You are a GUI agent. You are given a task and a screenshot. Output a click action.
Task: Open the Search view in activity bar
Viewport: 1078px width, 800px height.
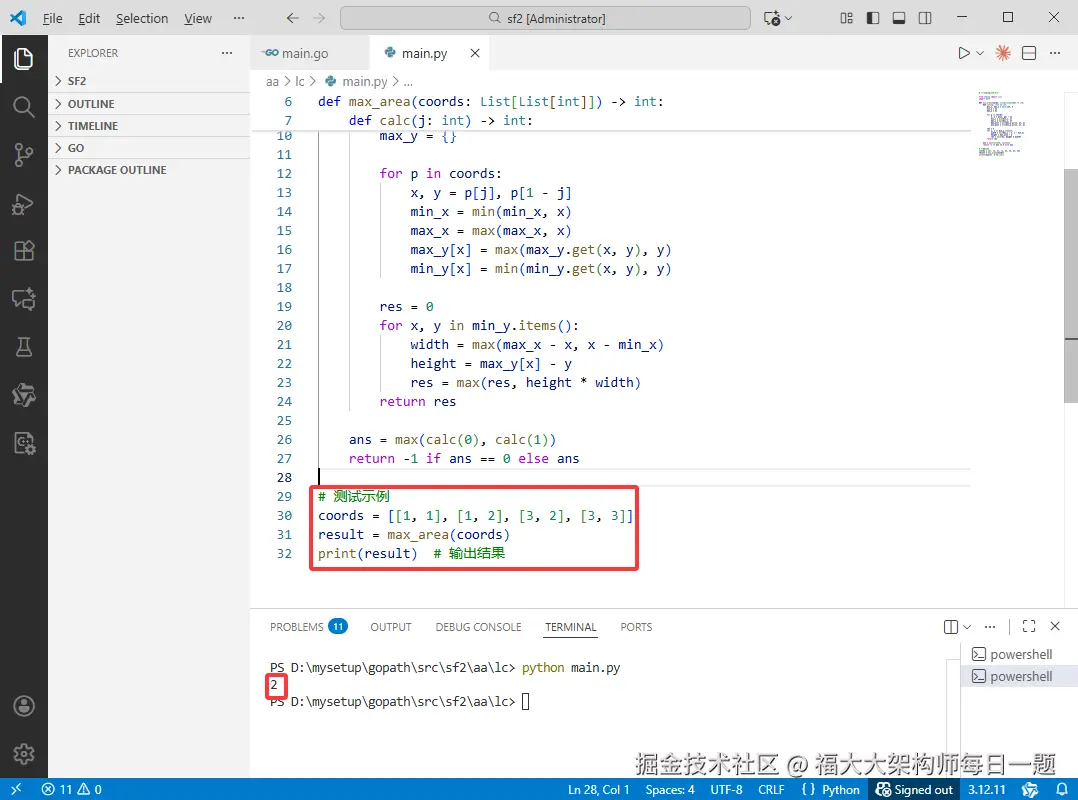[23, 107]
